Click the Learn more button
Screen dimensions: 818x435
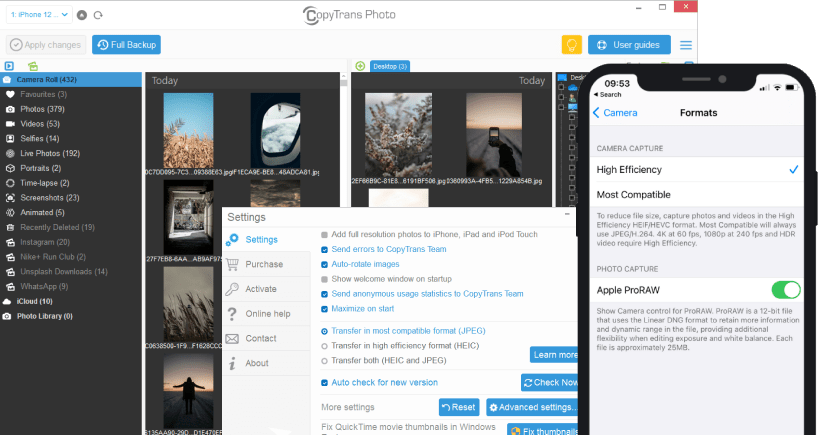point(554,355)
